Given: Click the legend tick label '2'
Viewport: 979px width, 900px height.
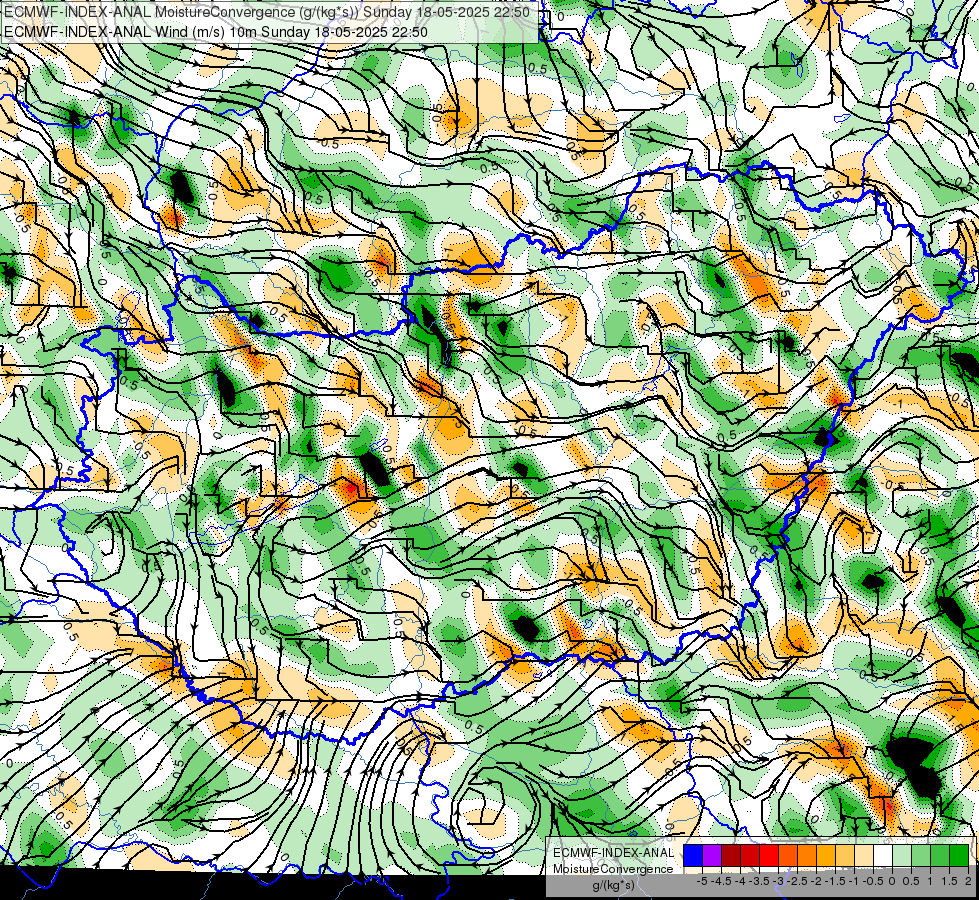Looking at the screenshot, I should click(x=968, y=881).
